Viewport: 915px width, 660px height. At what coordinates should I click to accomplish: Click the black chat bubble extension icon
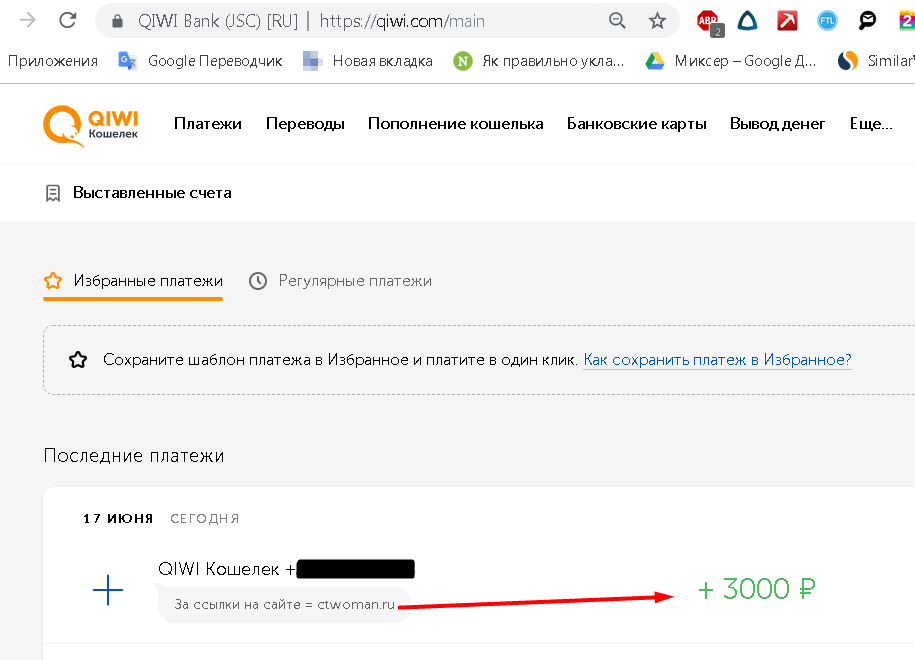click(867, 21)
